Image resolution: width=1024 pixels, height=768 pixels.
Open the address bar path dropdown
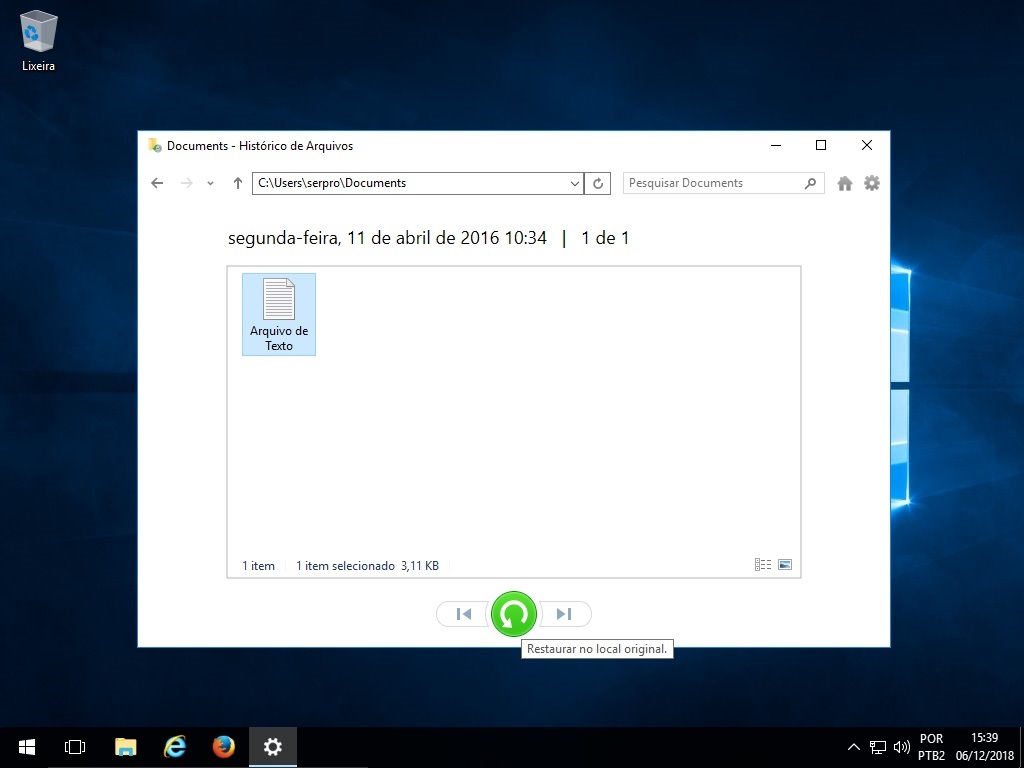coord(574,184)
